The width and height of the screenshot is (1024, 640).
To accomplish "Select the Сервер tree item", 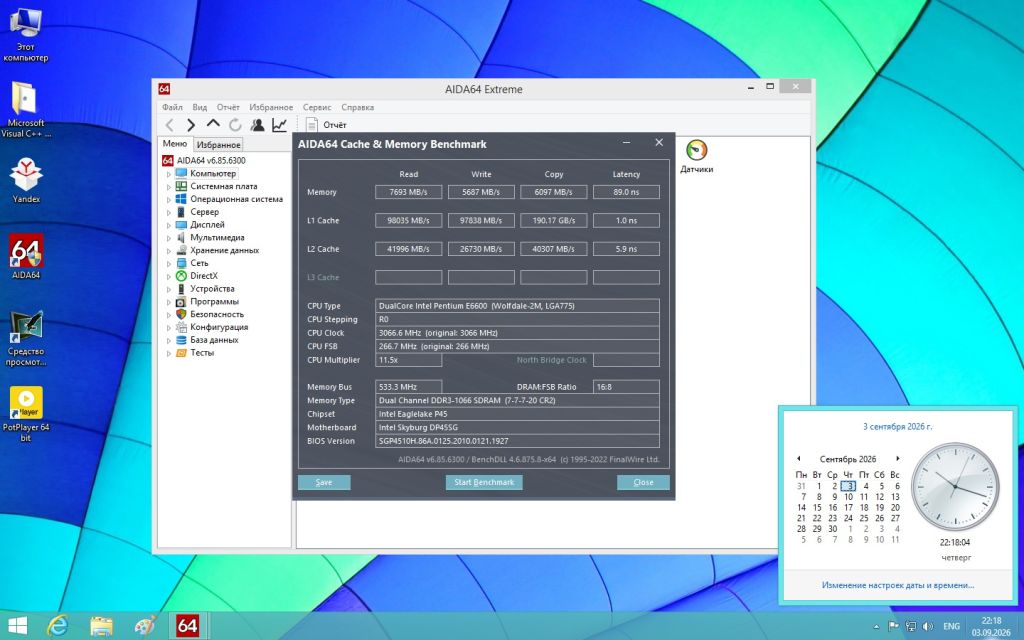I will pos(204,212).
